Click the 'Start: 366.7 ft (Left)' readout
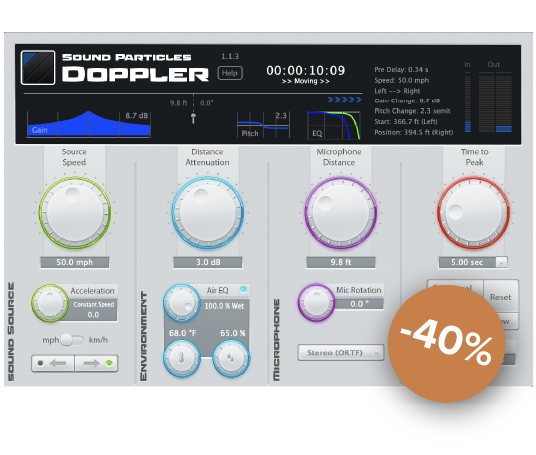Screen dimensions: 536x455 [x=406, y=121]
